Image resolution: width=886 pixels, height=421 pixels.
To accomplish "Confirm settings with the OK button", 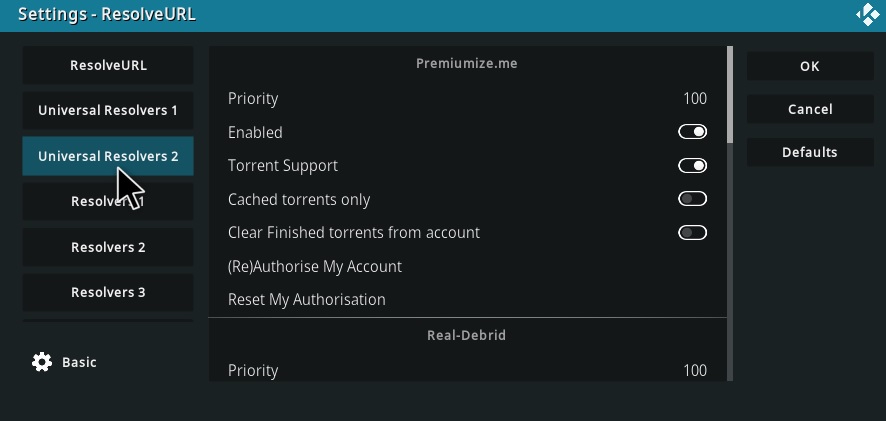I will click(x=810, y=66).
